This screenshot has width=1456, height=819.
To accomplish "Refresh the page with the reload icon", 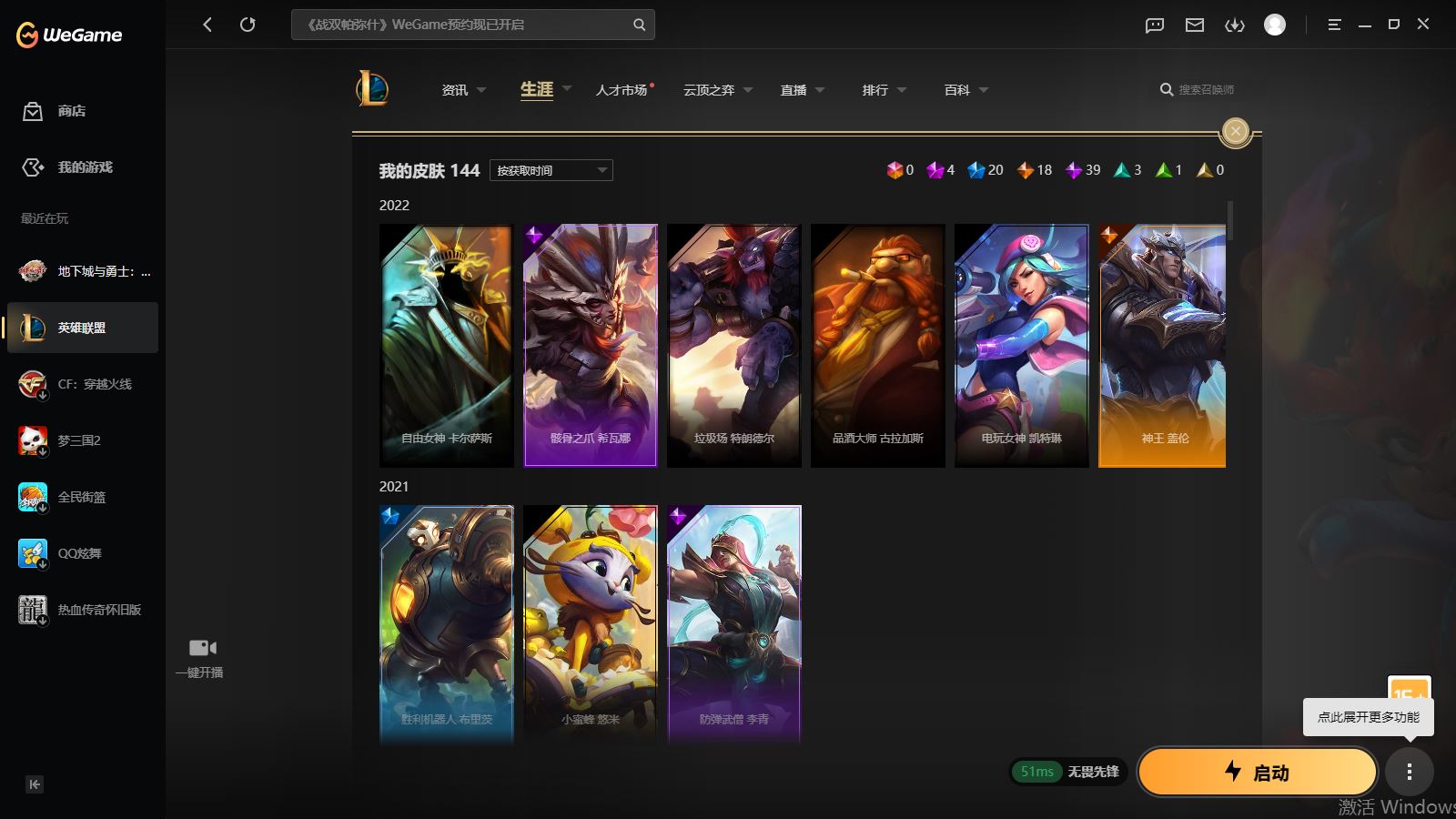I will 248,25.
